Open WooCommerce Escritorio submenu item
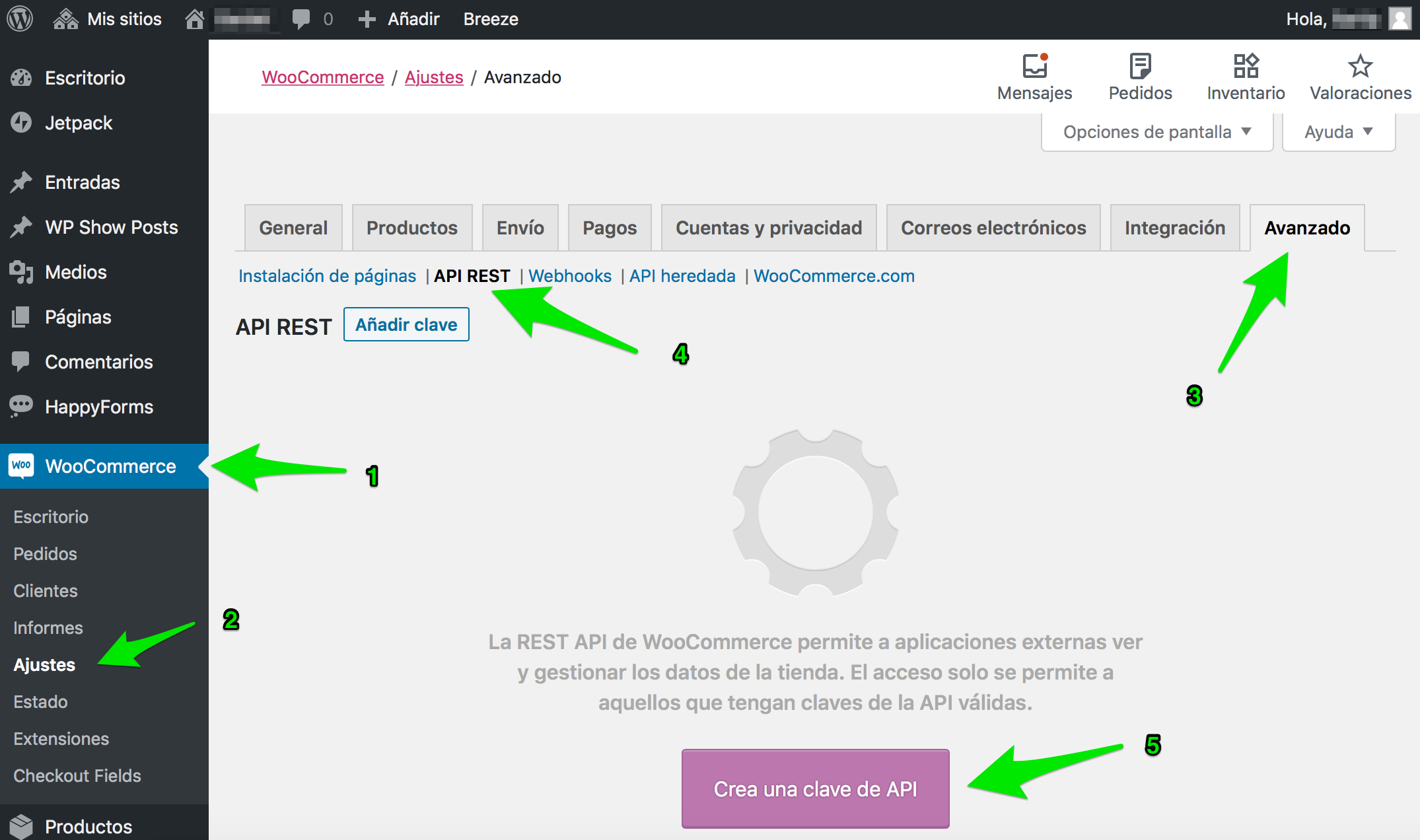This screenshot has width=1420, height=840. (x=51, y=516)
